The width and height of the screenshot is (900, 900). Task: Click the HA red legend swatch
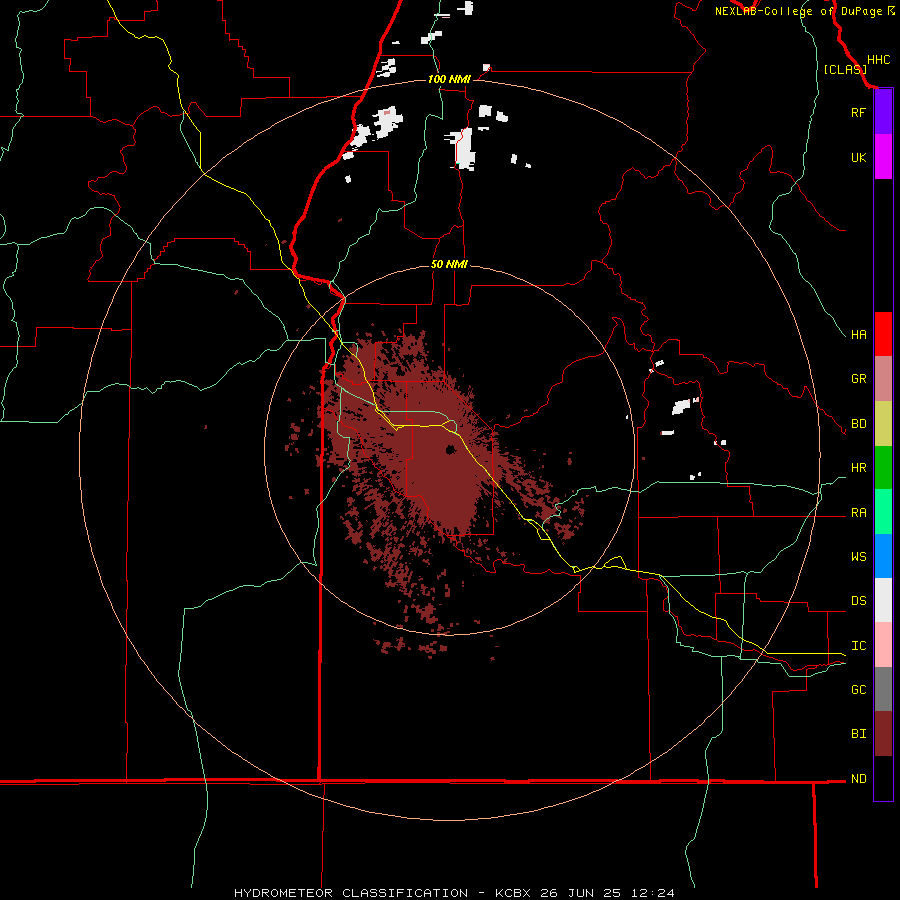click(x=883, y=334)
